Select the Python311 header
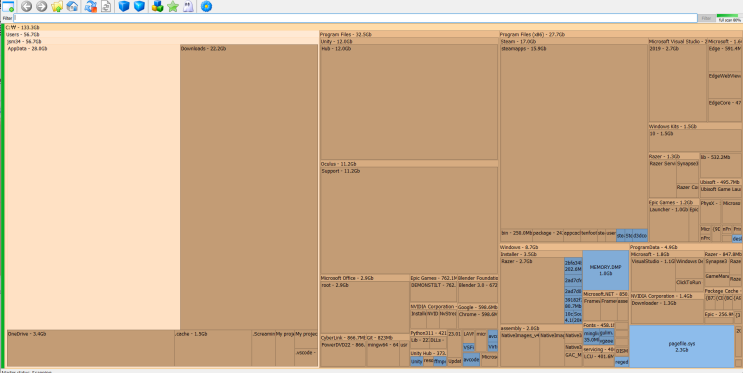 pyautogui.click(x=428, y=333)
